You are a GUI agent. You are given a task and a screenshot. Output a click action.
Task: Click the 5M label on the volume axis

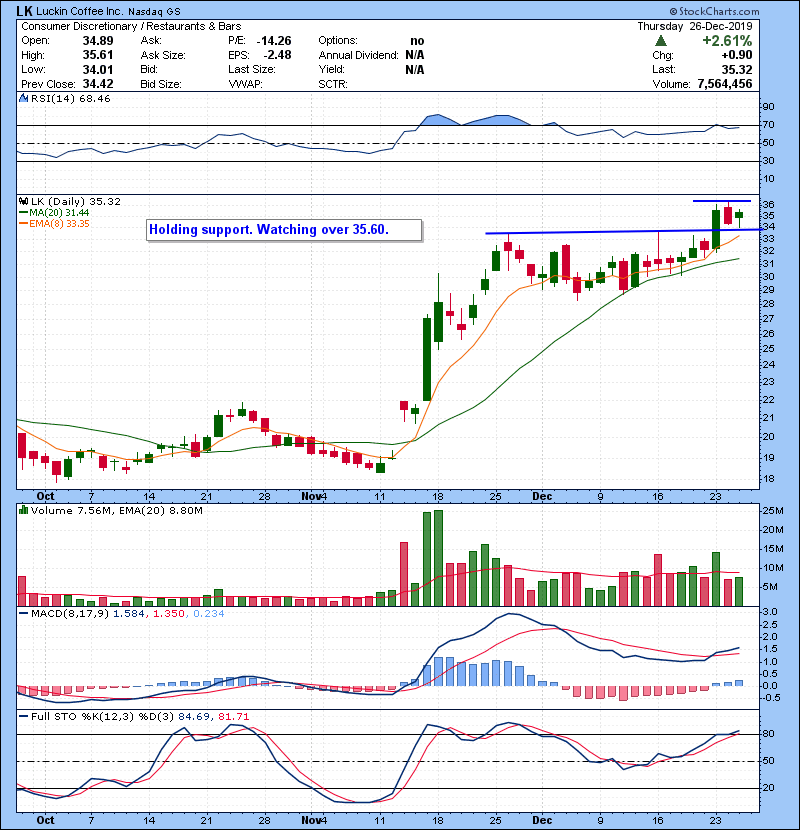click(x=770, y=587)
